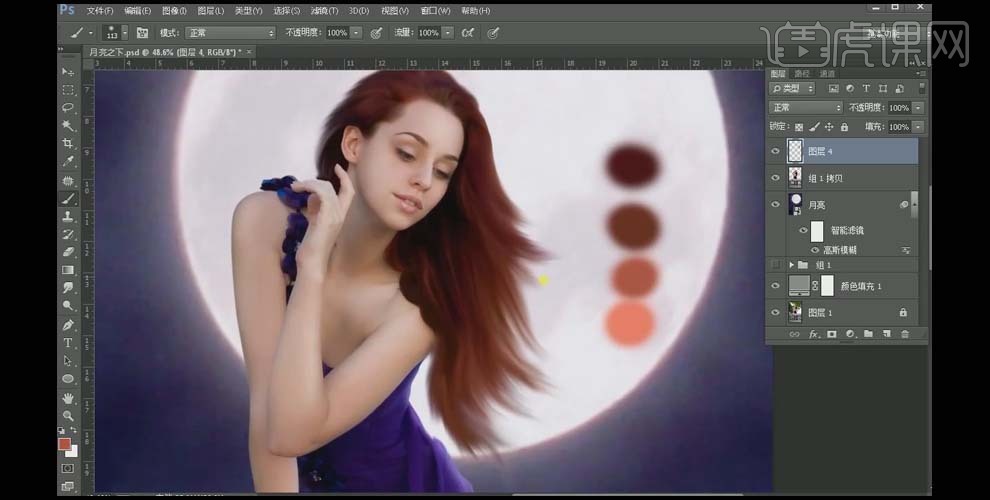Select the Eyedropper tool
This screenshot has width=990, height=500.
click(x=68, y=162)
